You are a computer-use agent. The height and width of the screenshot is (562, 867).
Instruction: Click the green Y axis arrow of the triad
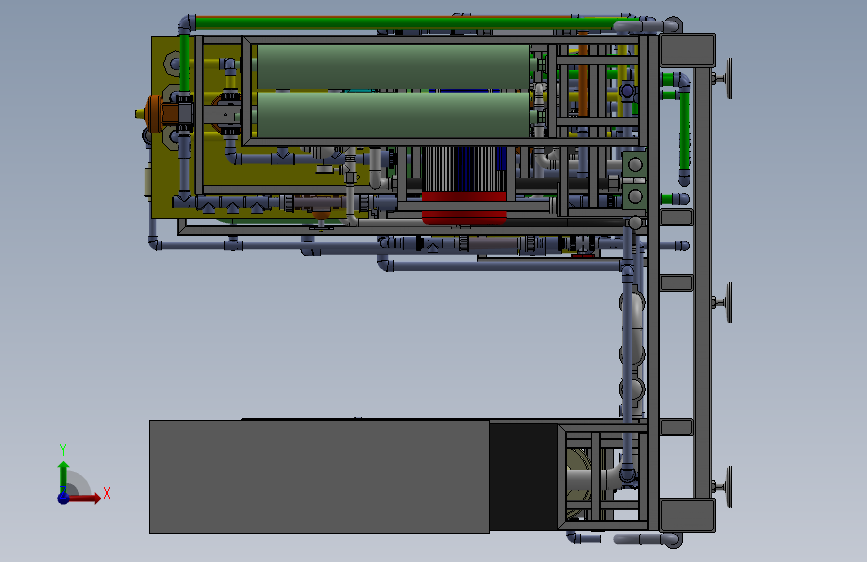(63, 476)
